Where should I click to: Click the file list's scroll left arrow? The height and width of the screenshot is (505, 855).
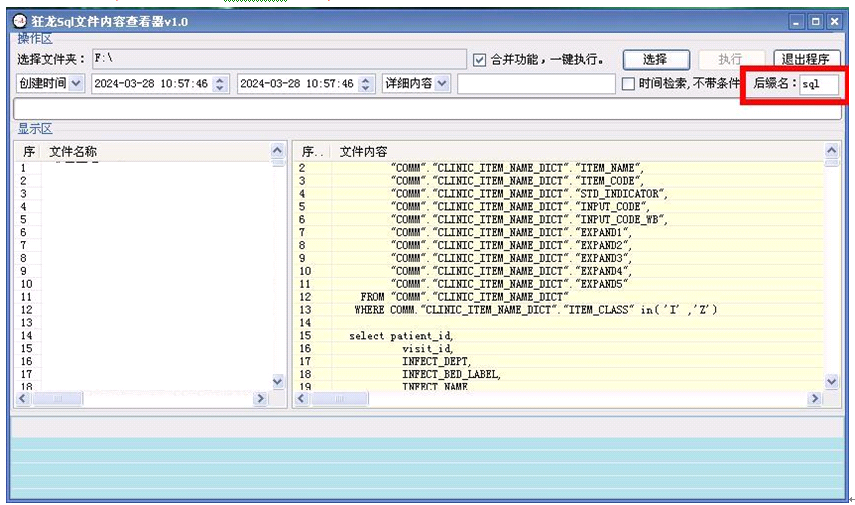click(x=22, y=399)
